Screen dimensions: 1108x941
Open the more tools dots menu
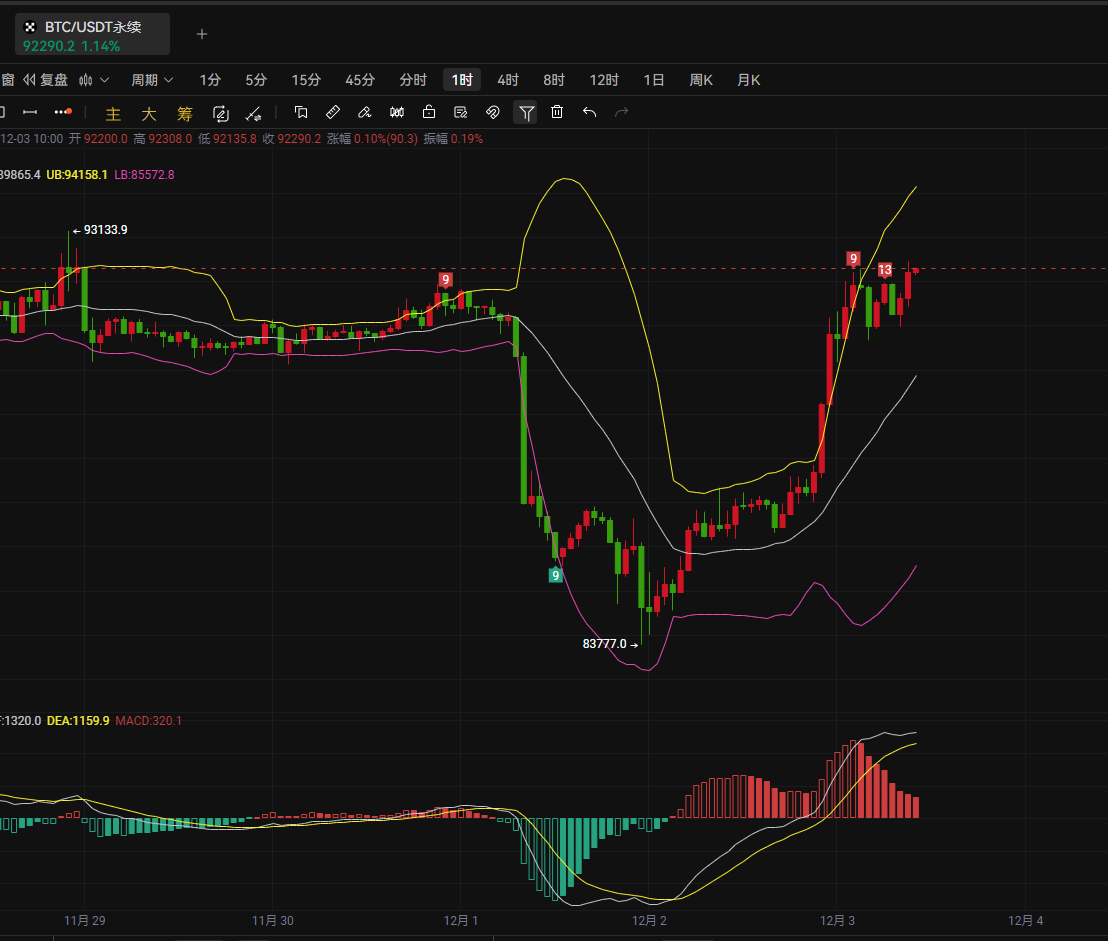[x=62, y=112]
